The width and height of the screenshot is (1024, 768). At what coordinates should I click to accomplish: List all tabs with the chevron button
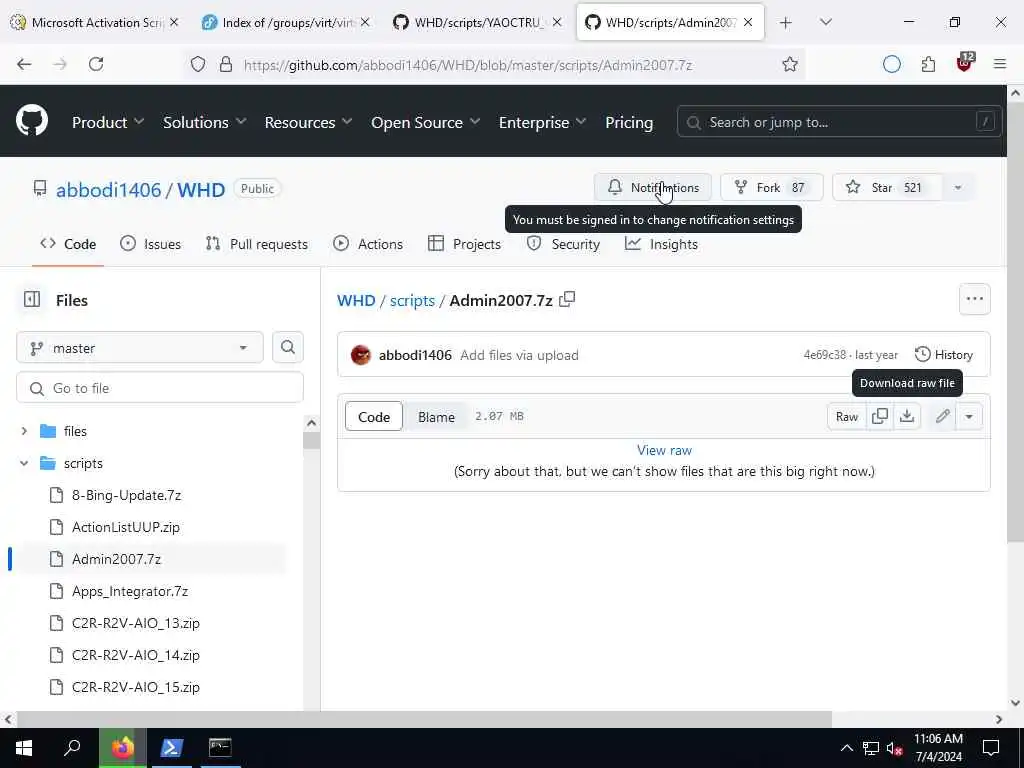(825, 22)
